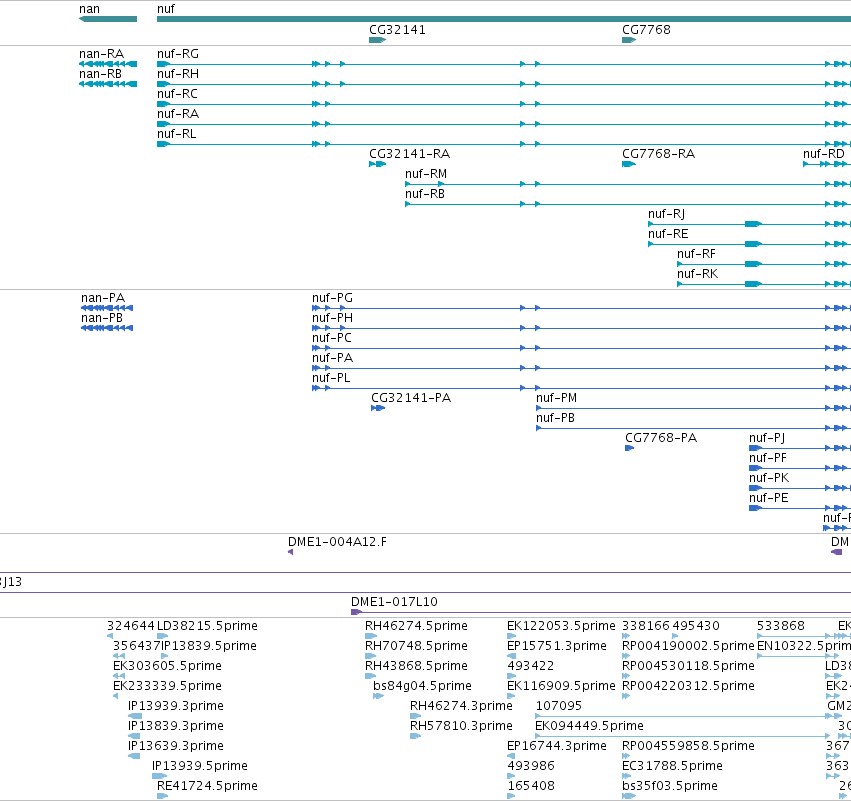Select the nuf-PE CDS label
This screenshot has height=801, width=851.
coord(769,499)
